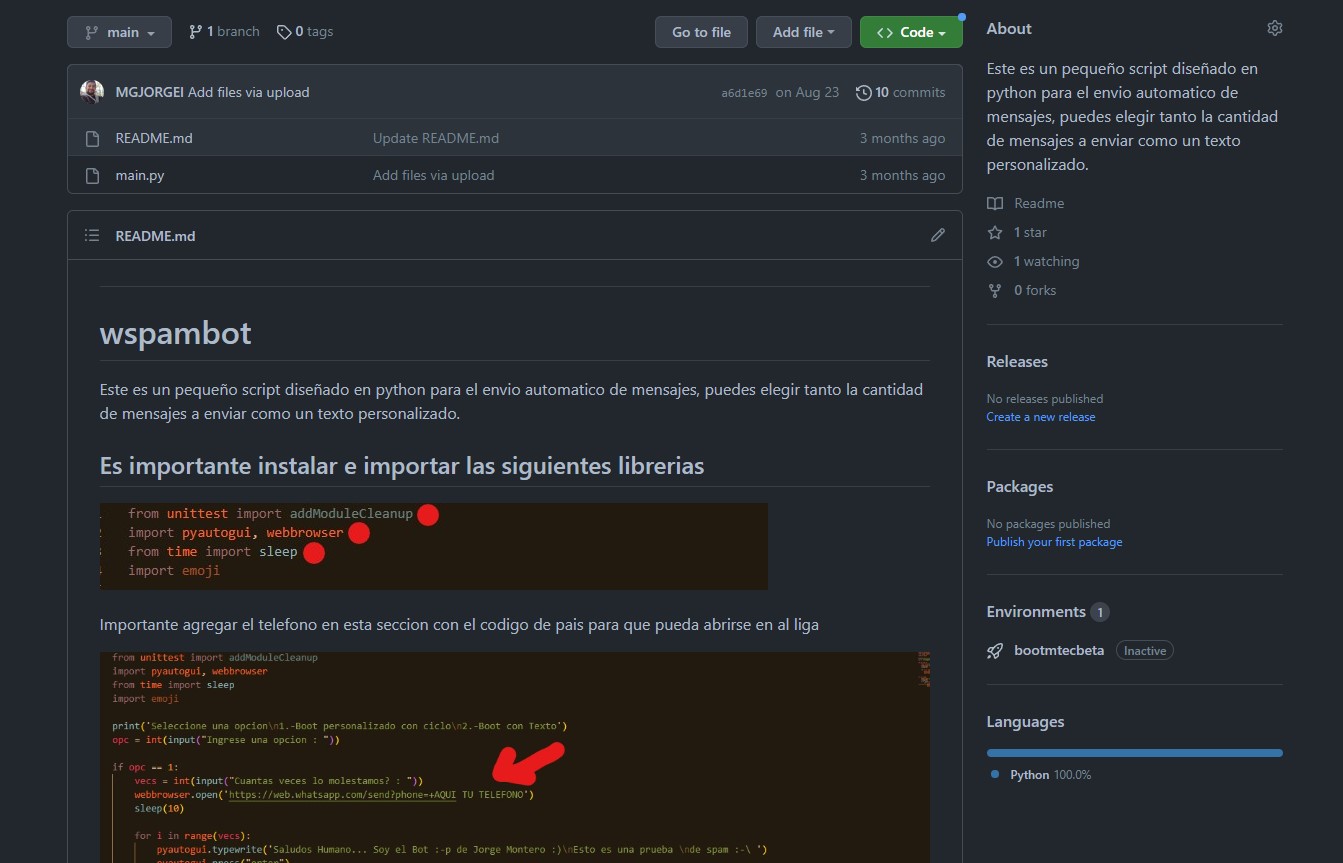Viewport: 1343px width, 863px height.
Task: Open the main branch dropdown
Action: click(119, 32)
